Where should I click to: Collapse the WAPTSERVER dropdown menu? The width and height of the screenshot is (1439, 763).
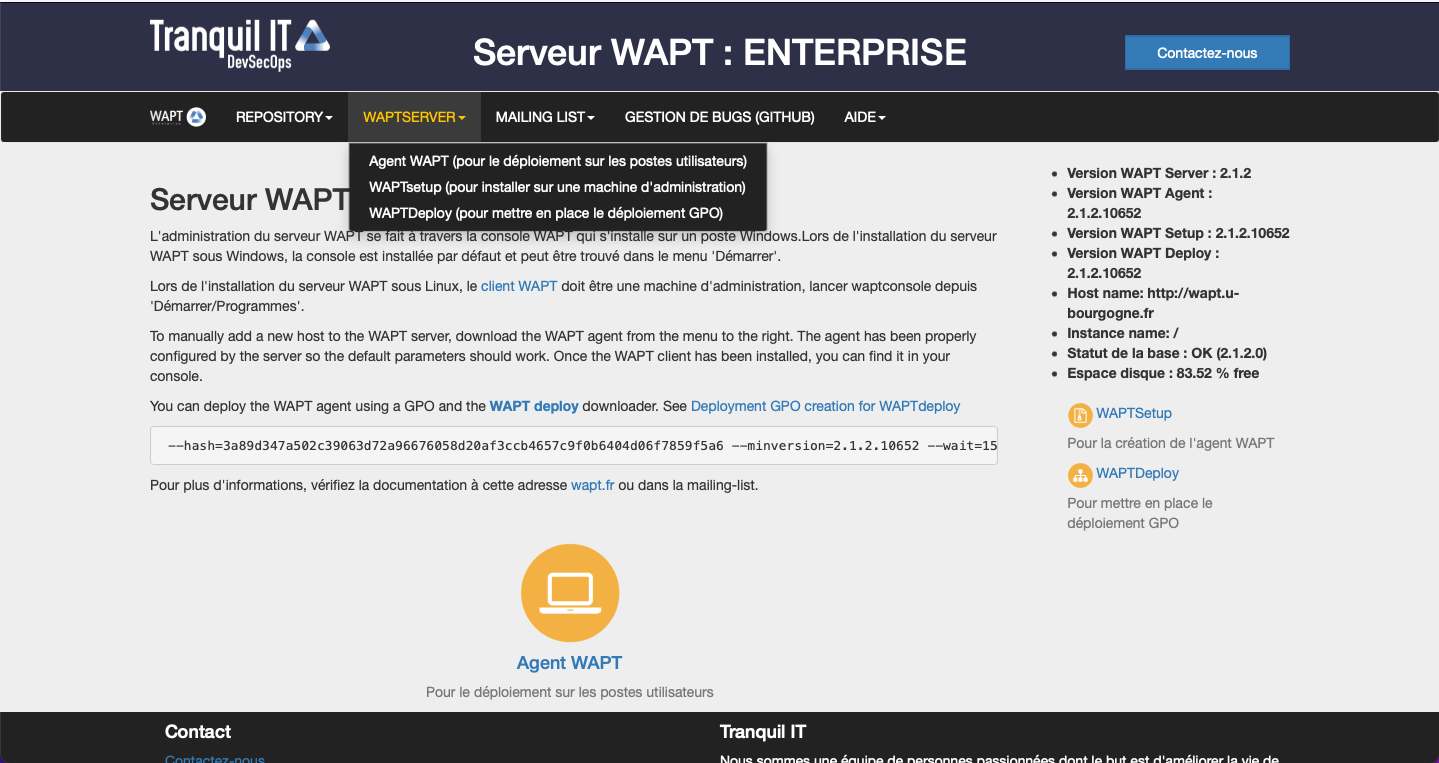pyautogui.click(x=414, y=117)
